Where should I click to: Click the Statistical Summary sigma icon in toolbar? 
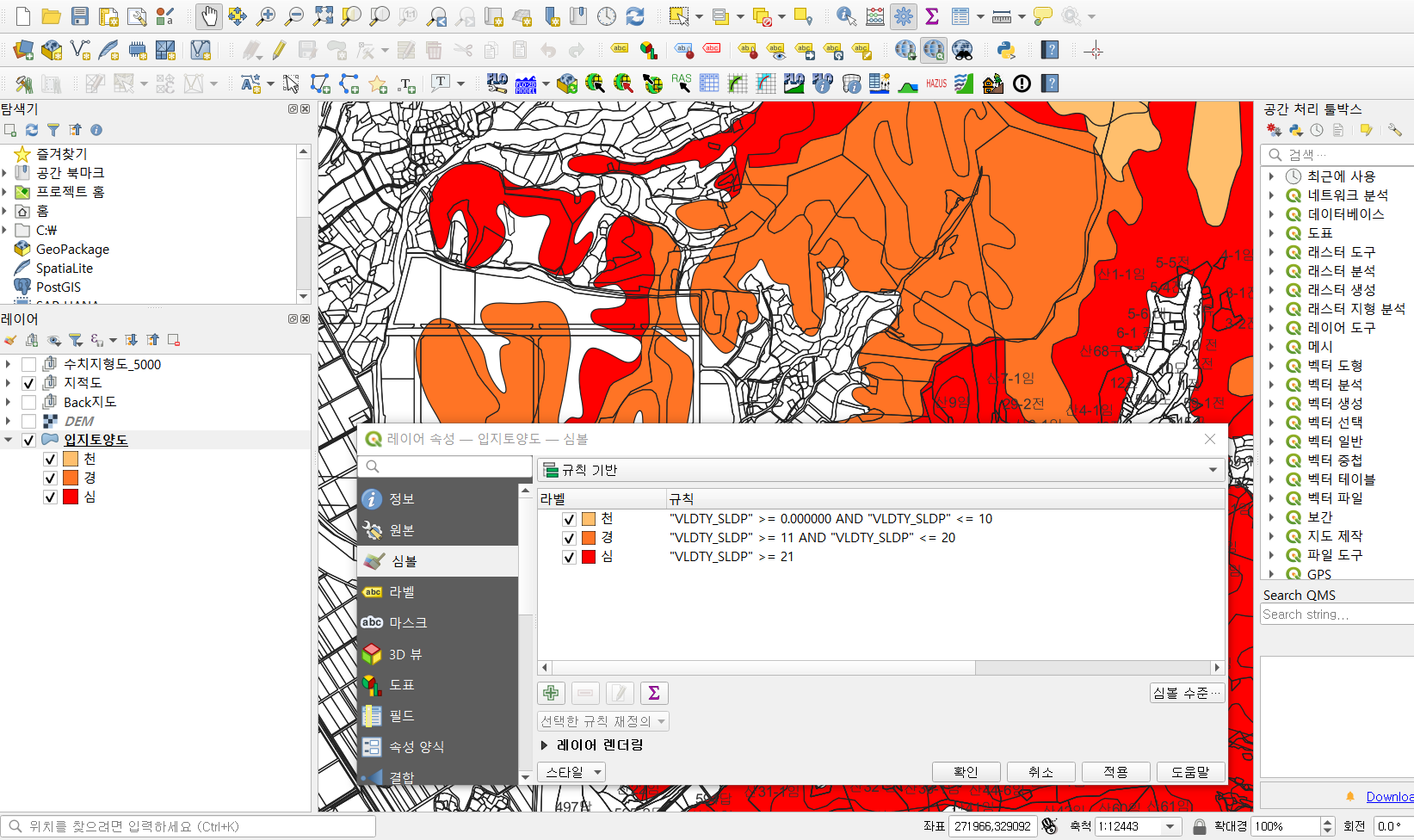[932, 16]
